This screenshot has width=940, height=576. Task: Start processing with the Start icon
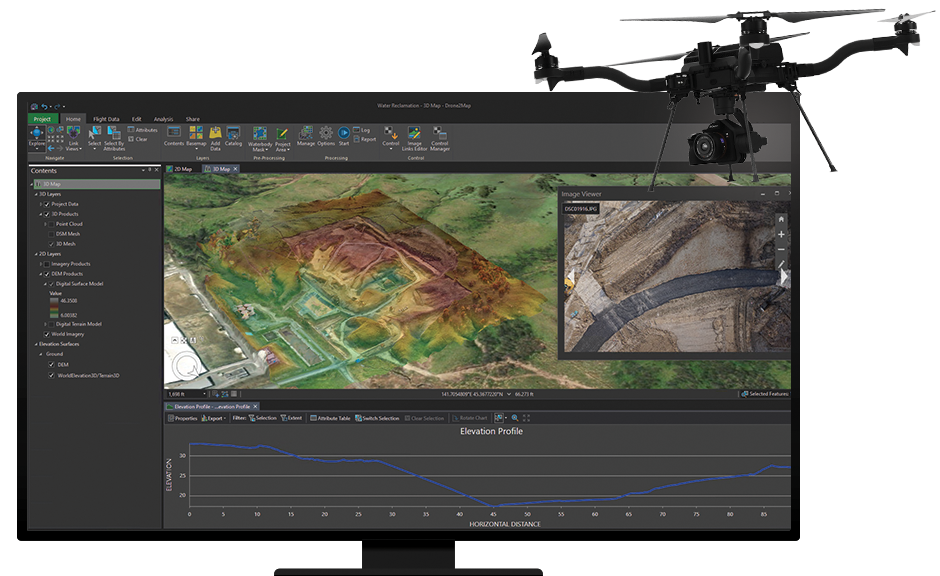coord(344,133)
